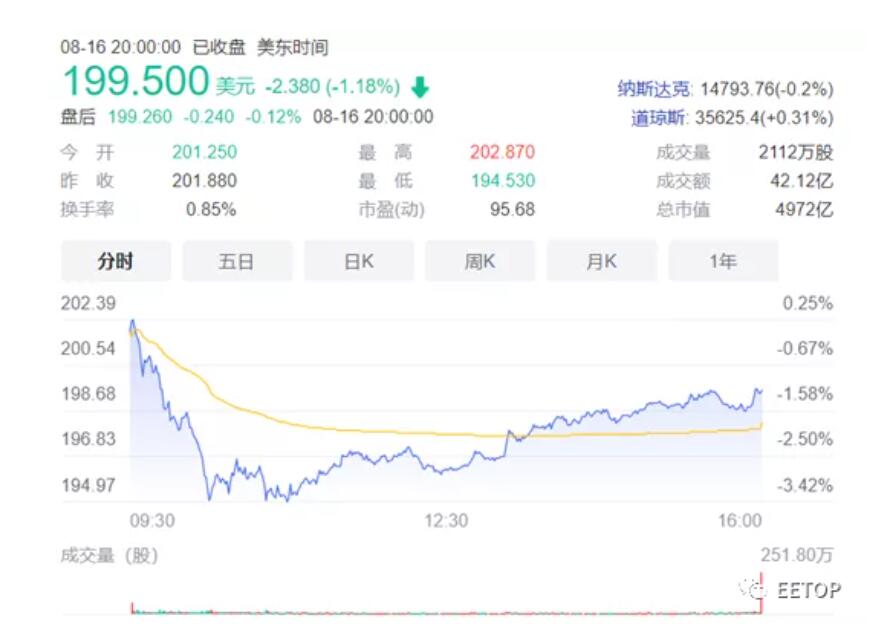Click the green down arrow icon
Image resolution: width=876 pixels, height=634 pixels.
coord(420,87)
